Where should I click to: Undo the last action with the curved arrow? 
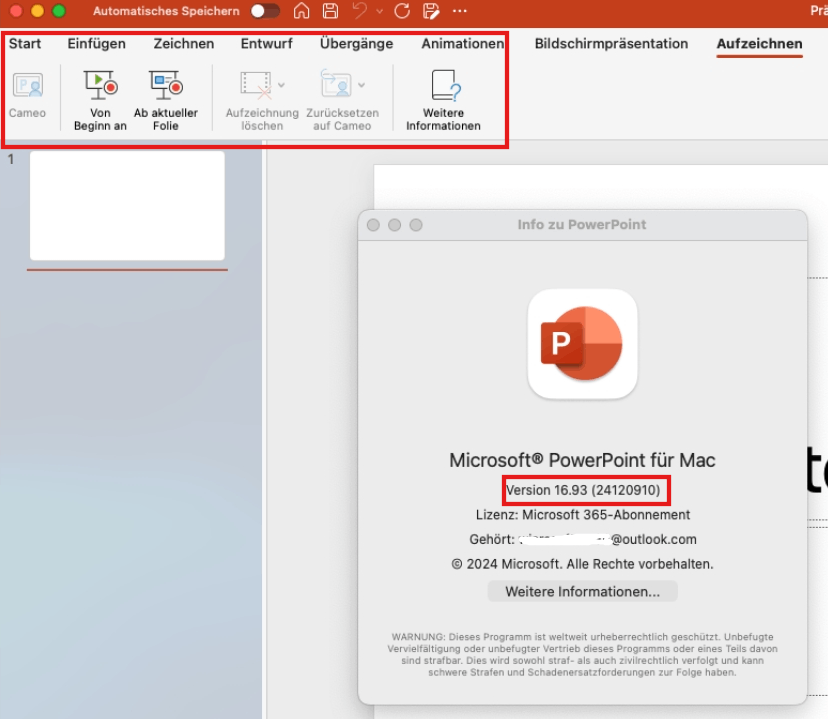[360, 11]
